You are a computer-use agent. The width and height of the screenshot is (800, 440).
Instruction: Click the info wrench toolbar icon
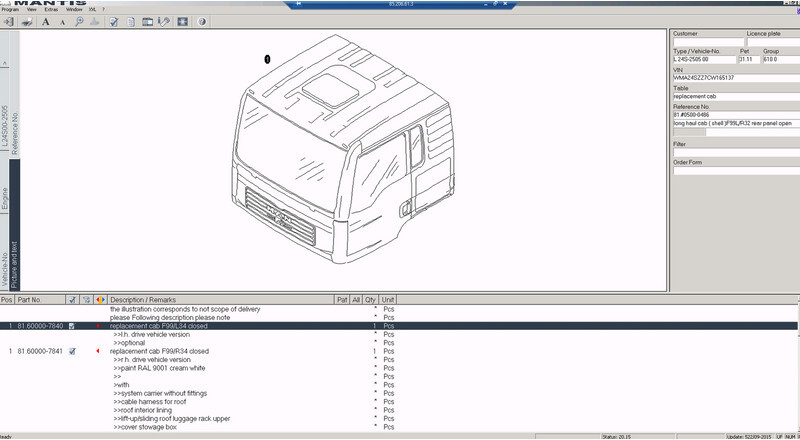[x=163, y=22]
